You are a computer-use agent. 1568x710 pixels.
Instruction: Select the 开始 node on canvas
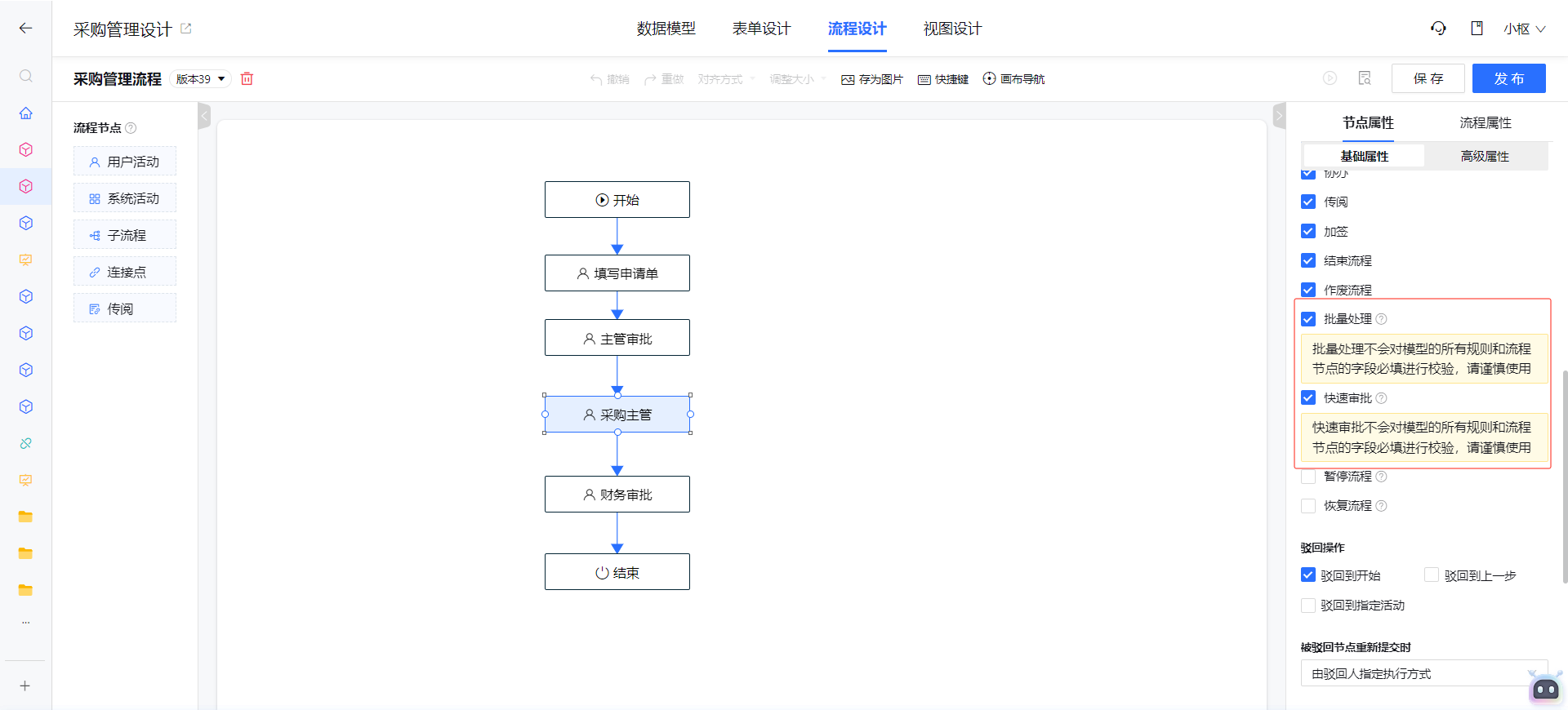click(617, 200)
